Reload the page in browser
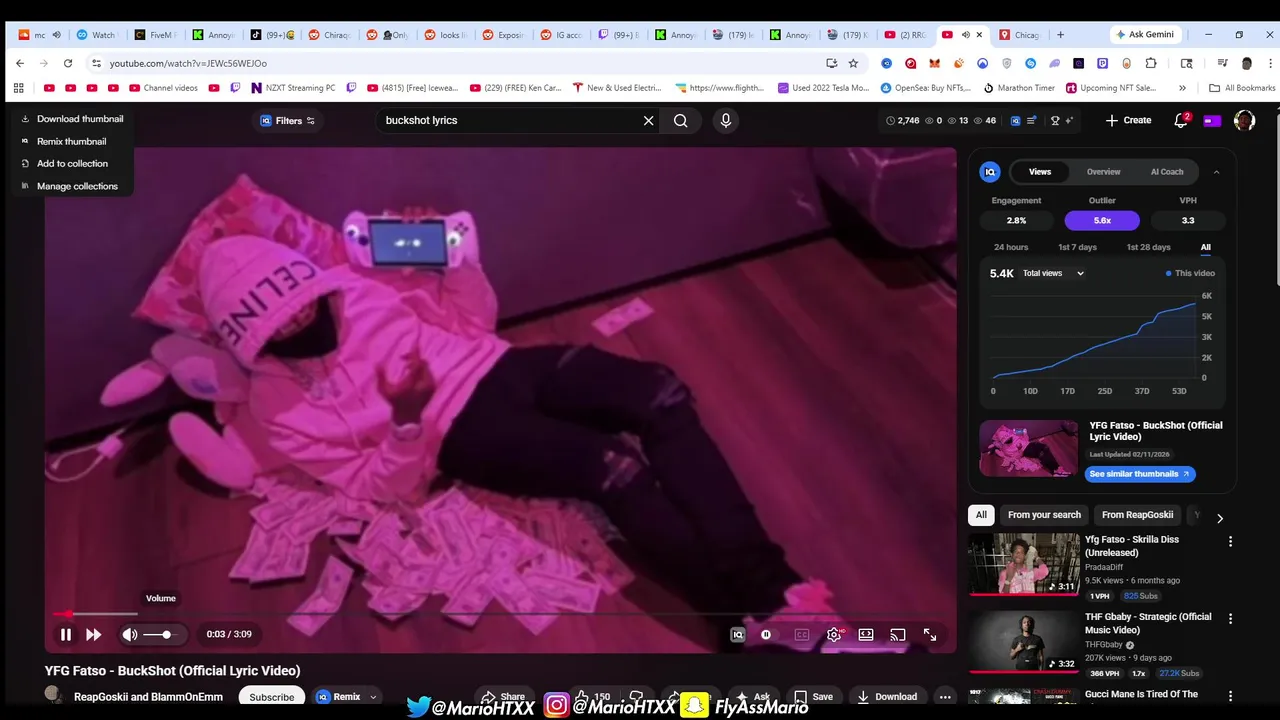 click(x=67, y=63)
